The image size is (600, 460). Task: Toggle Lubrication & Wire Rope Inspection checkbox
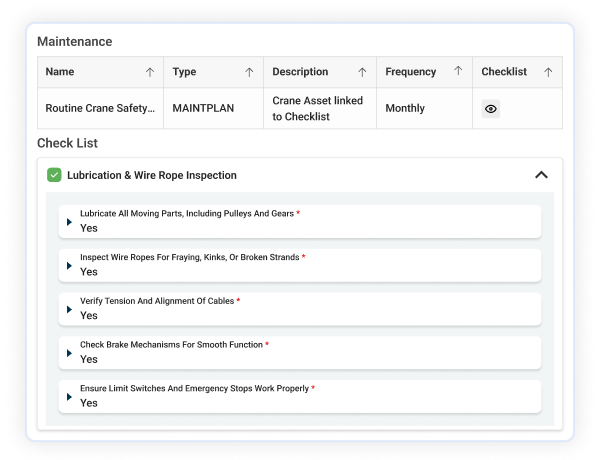54,175
